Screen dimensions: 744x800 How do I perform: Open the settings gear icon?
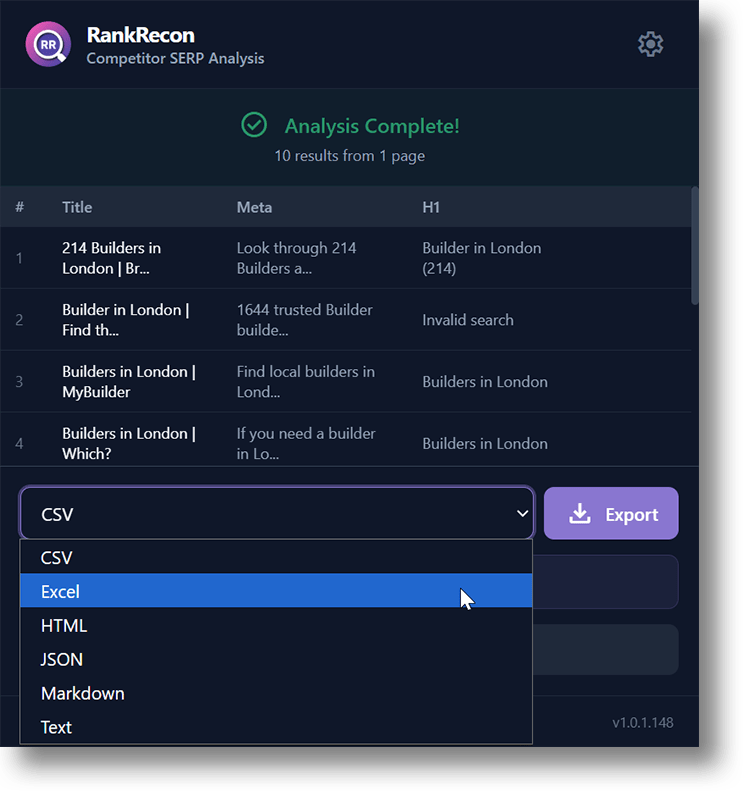[x=650, y=44]
